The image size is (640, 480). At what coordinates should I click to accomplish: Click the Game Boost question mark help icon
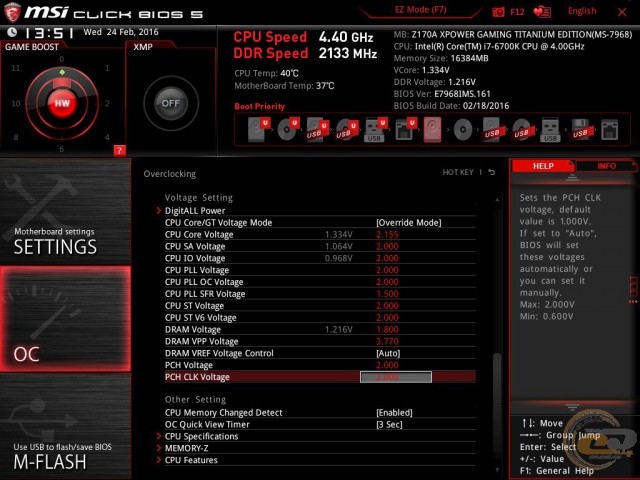[x=119, y=151]
